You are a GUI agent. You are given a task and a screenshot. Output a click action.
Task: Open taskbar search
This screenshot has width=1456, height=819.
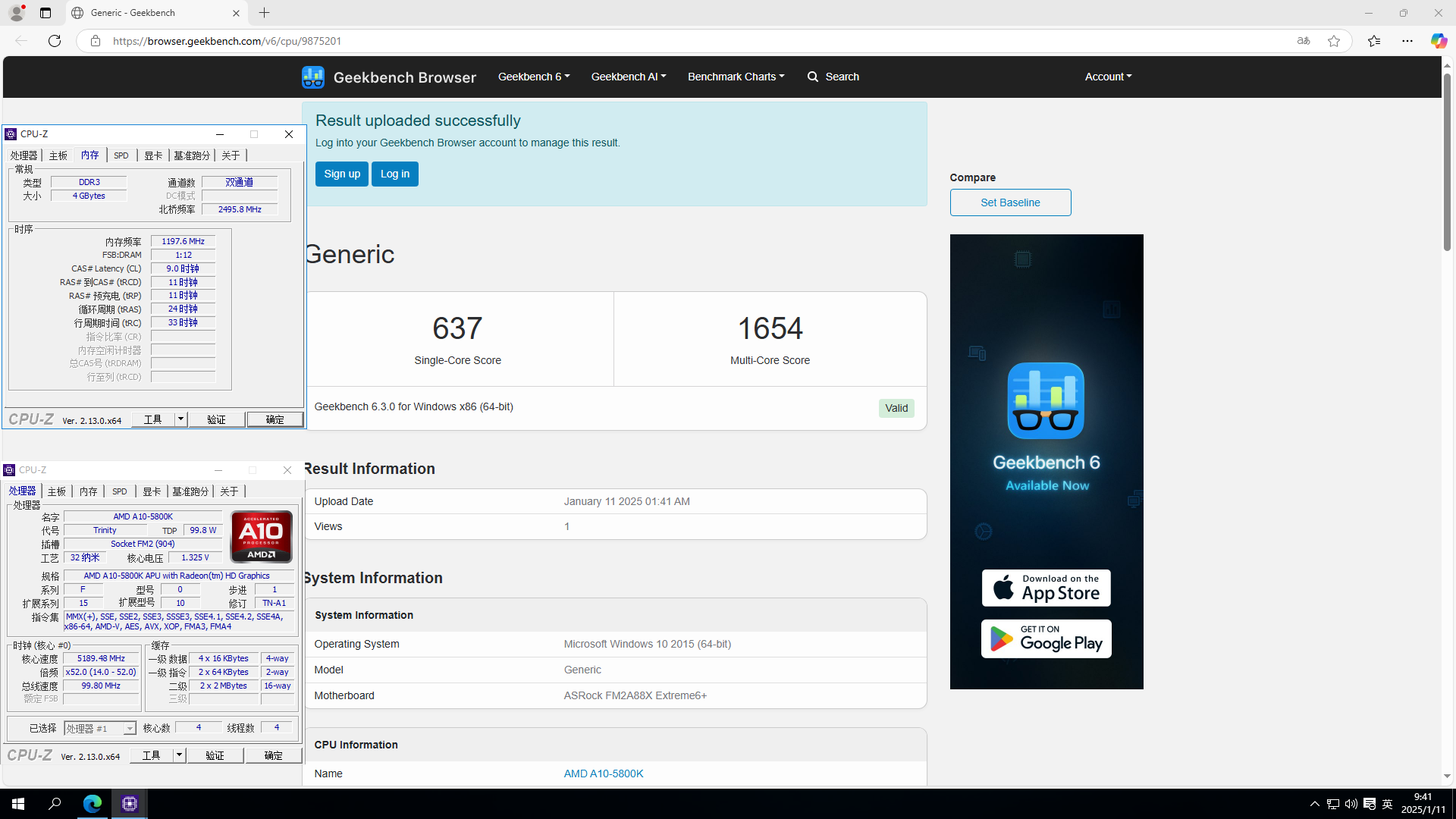tap(55, 804)
